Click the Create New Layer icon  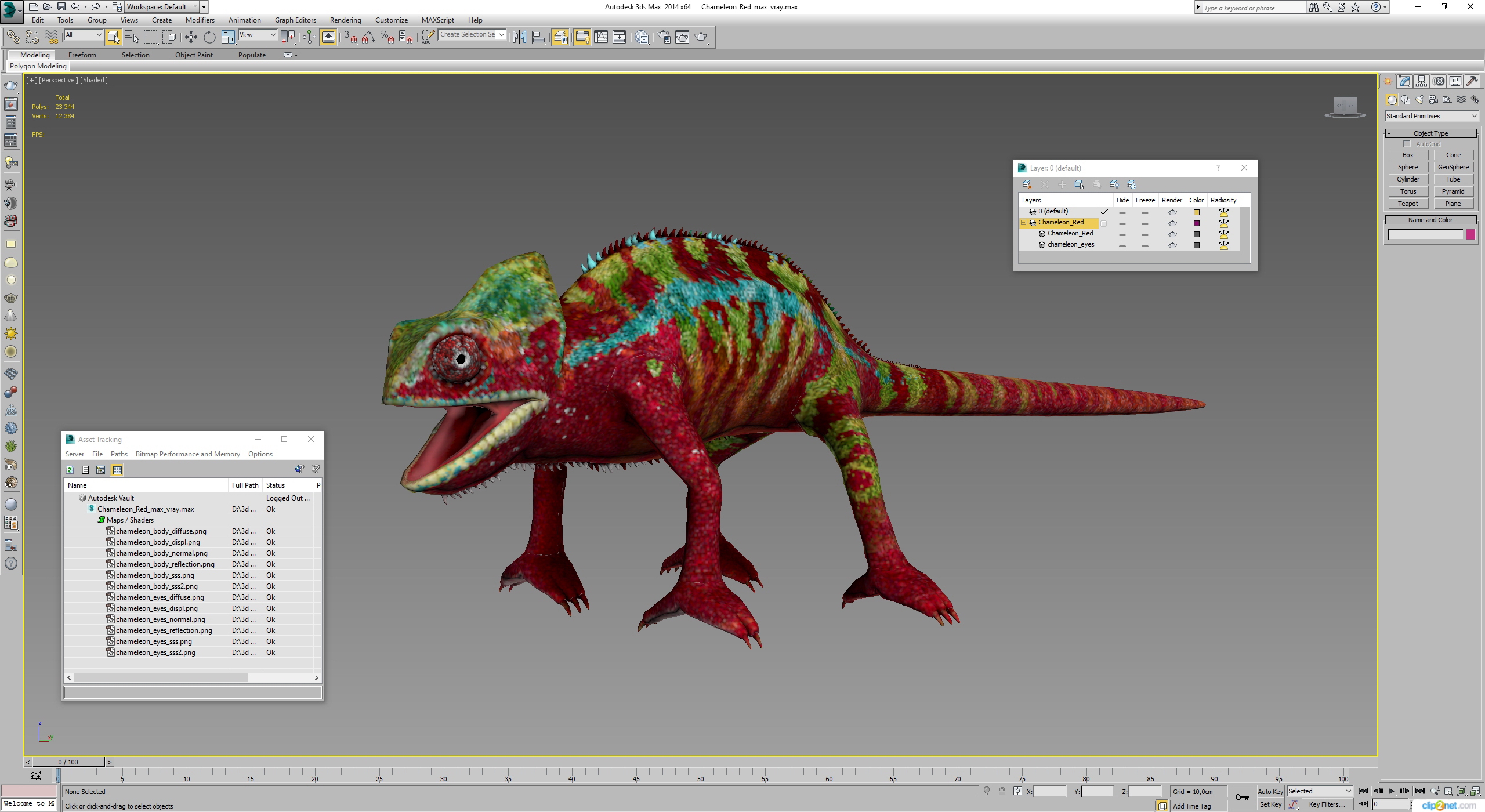click(1027, 184)
